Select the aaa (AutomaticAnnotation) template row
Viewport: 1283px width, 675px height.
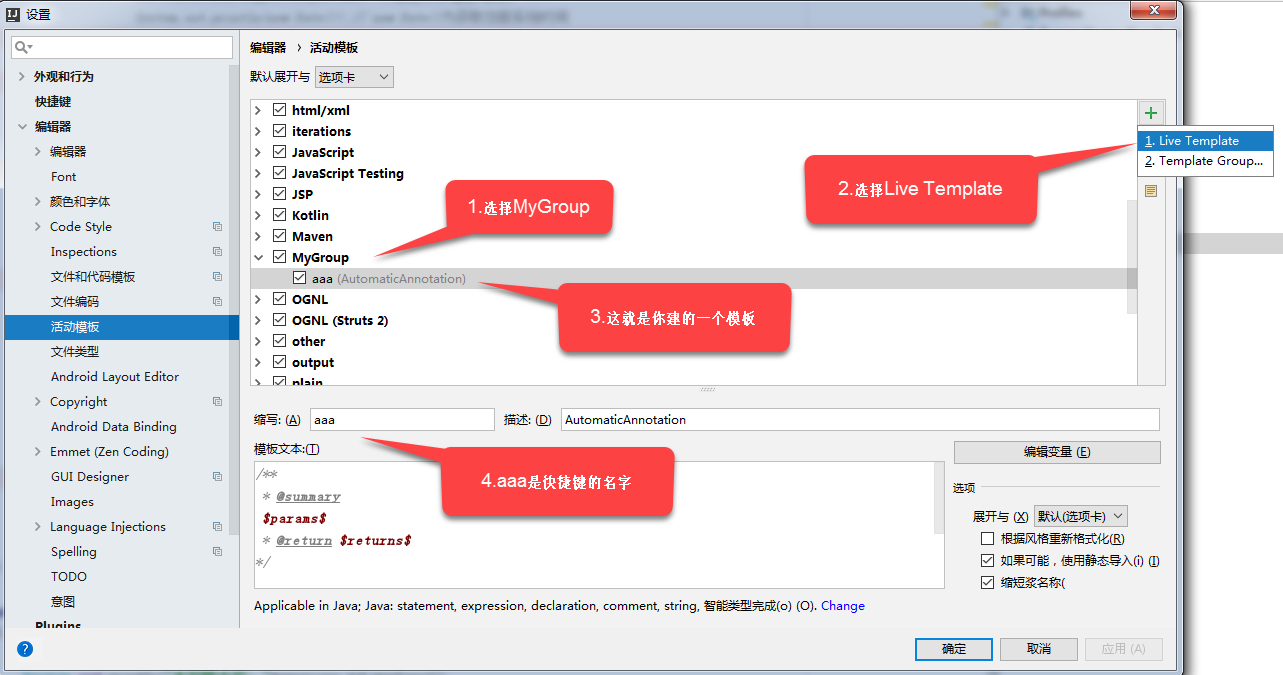tap(694, 279)
